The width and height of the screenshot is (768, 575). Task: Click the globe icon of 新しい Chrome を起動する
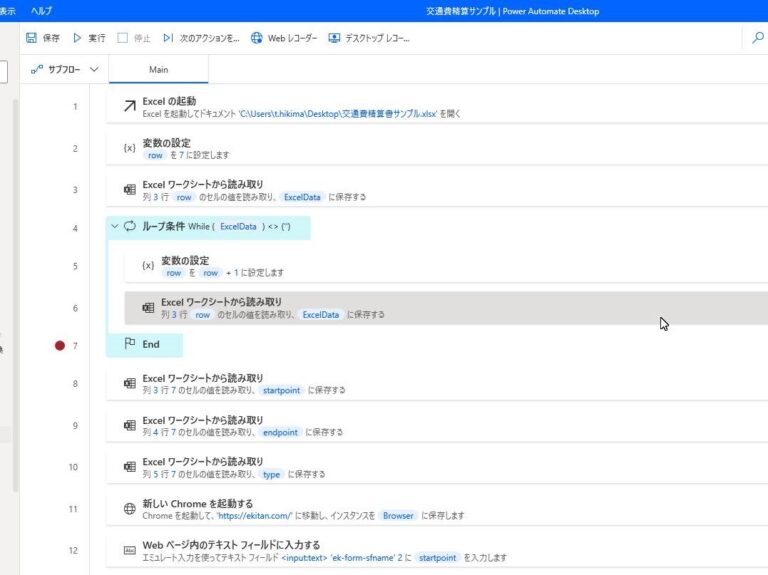(129, 508)
